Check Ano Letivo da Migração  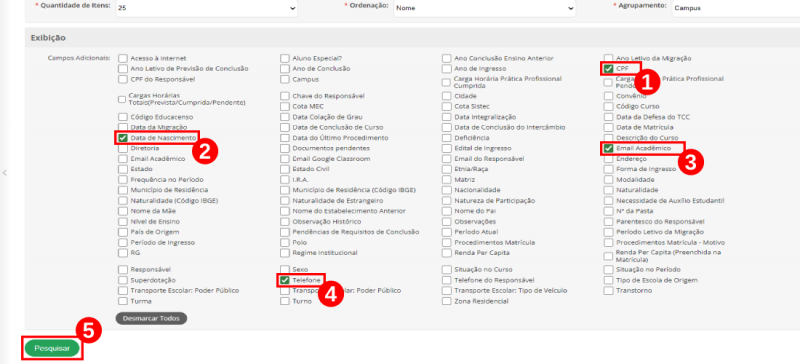click(608, 58)
